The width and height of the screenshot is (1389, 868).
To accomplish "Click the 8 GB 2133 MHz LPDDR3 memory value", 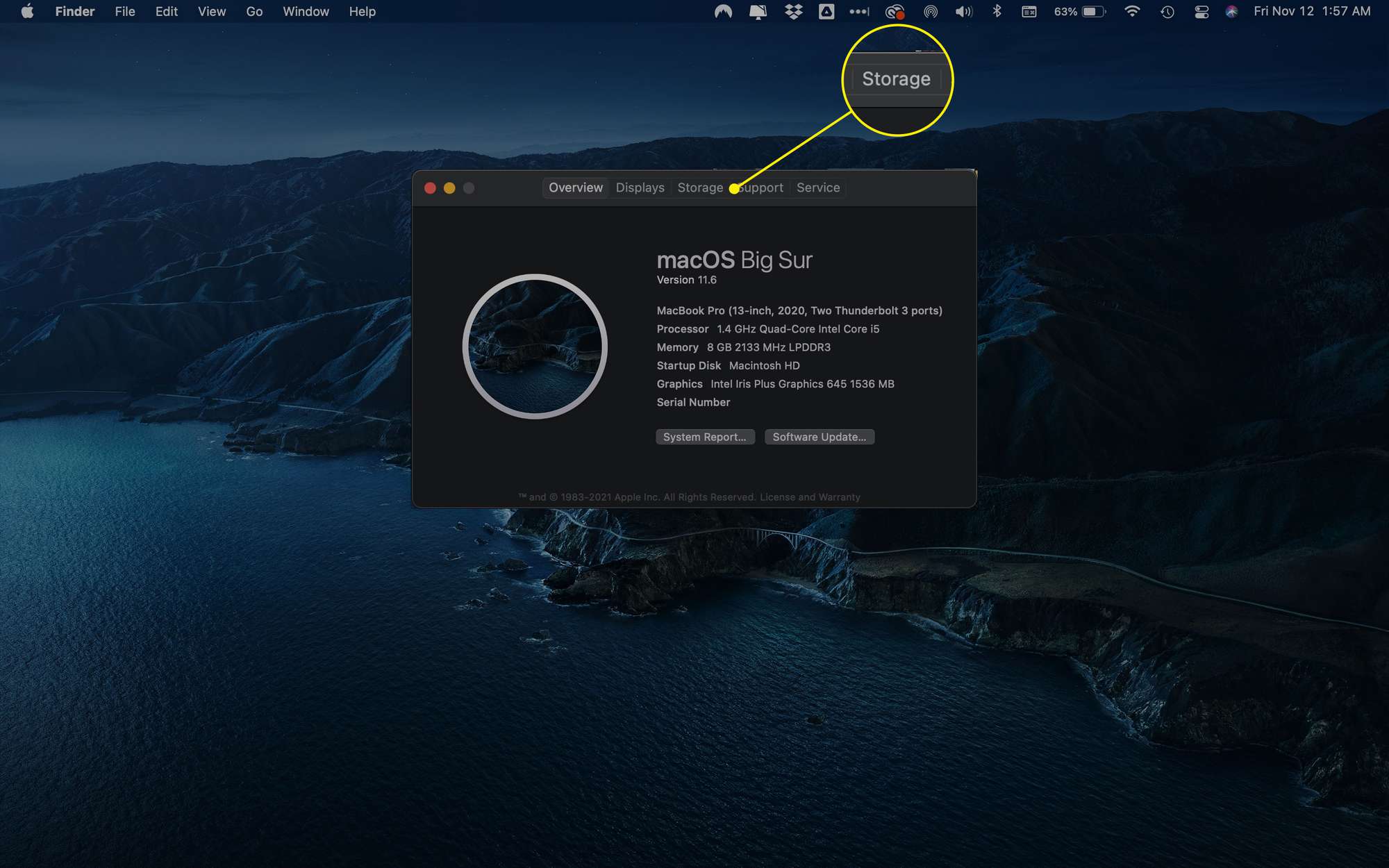I will (x=769, y=347).
